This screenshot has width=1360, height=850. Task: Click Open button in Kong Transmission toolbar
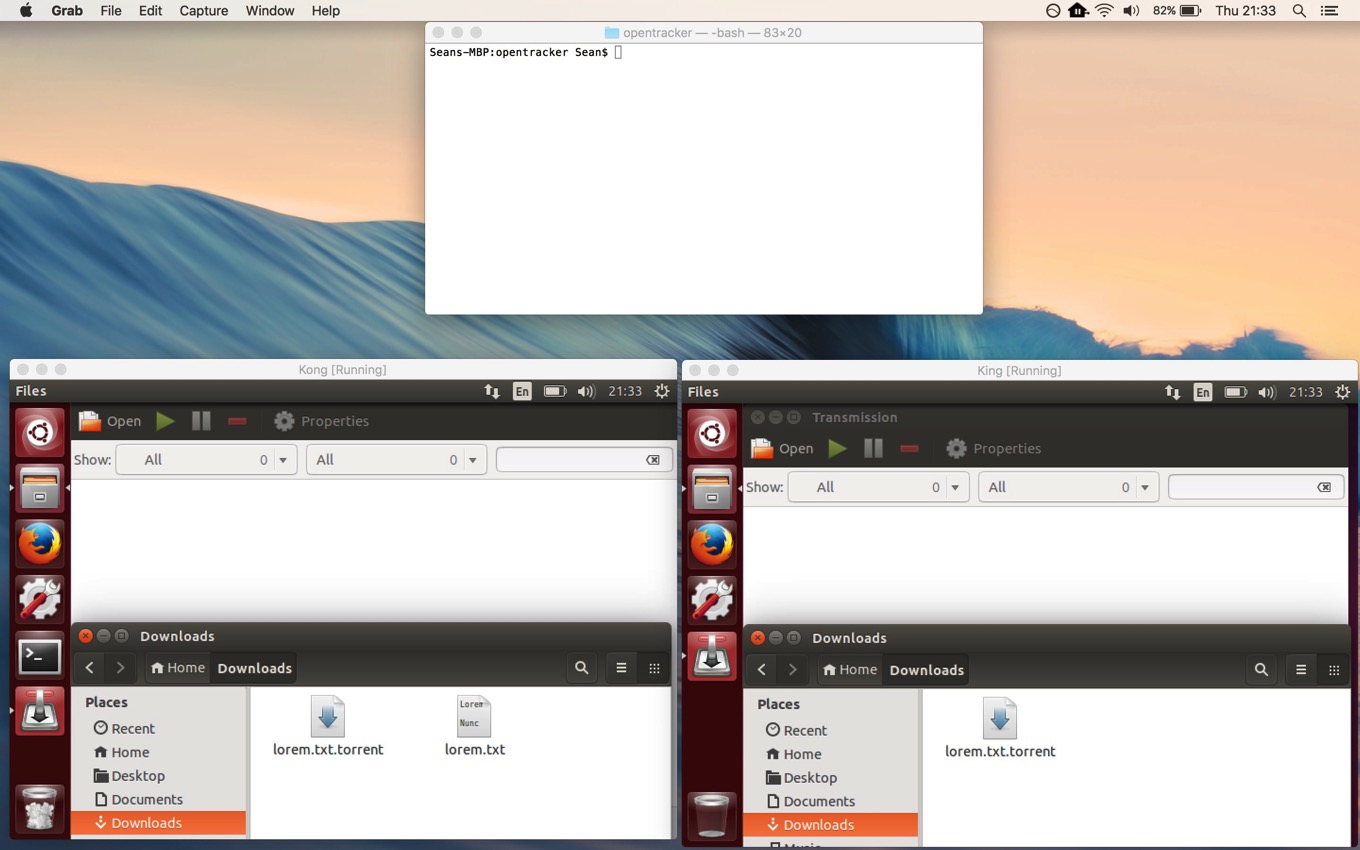pyautogui.click(x=110, y=421)
